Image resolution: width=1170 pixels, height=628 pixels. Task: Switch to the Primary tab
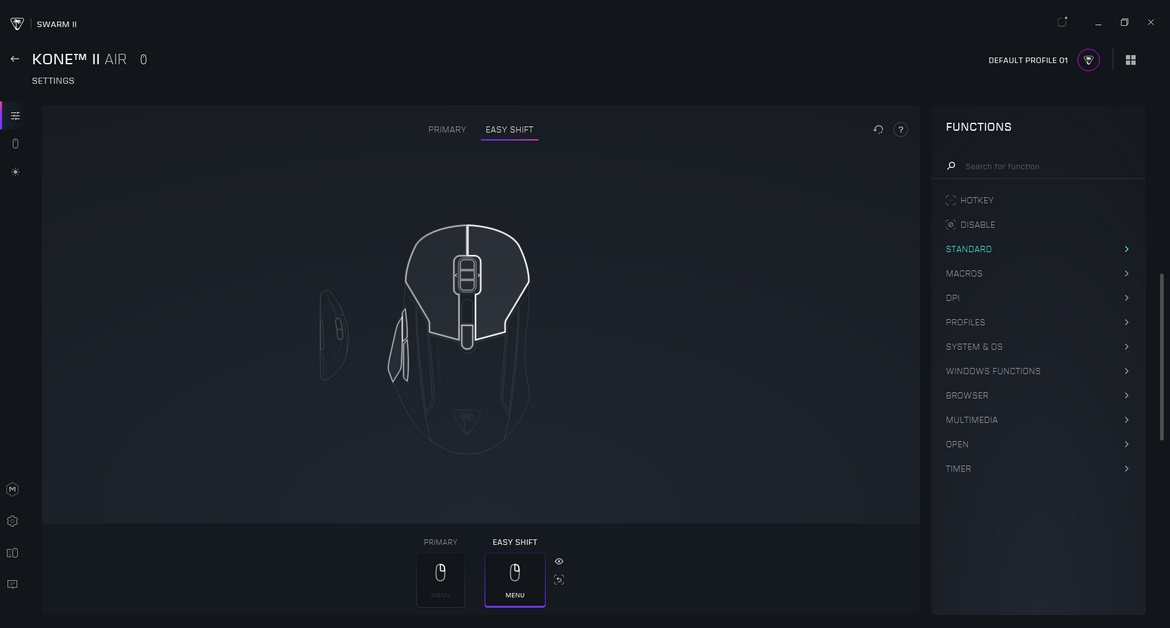(447, 130)
